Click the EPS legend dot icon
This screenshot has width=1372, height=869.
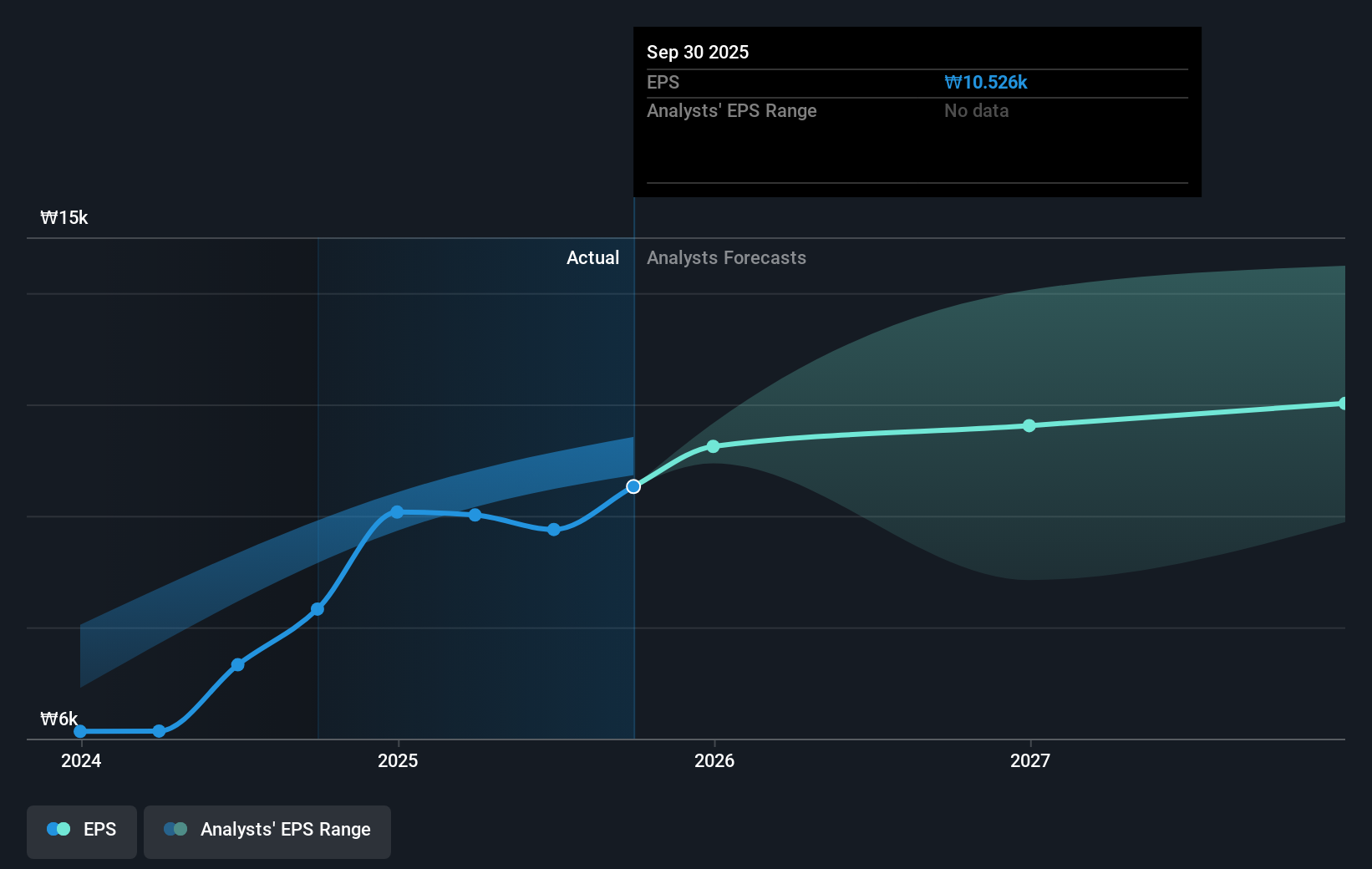tap(57, 828)
